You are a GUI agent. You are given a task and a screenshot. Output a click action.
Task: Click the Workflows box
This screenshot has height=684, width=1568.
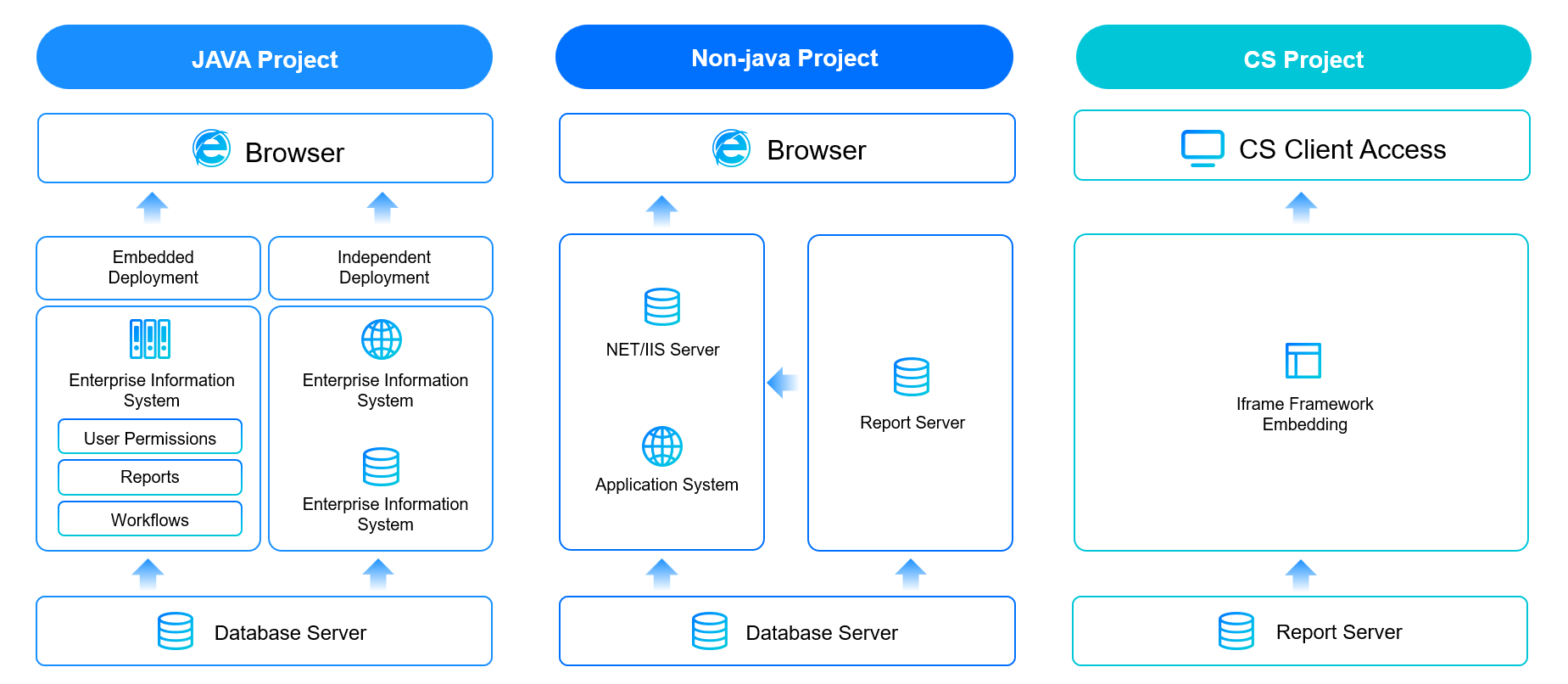coord(150,519)
